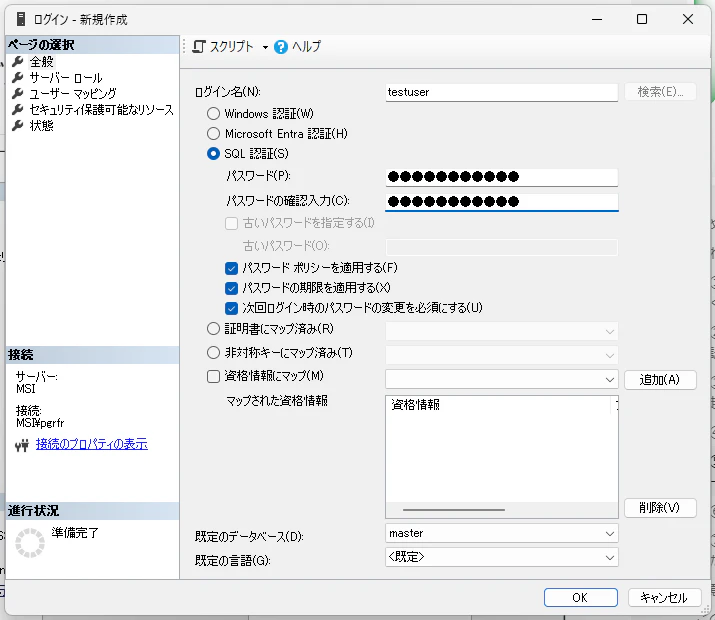Click the OK button
This screenshot has width=715, height=620.
580,598
